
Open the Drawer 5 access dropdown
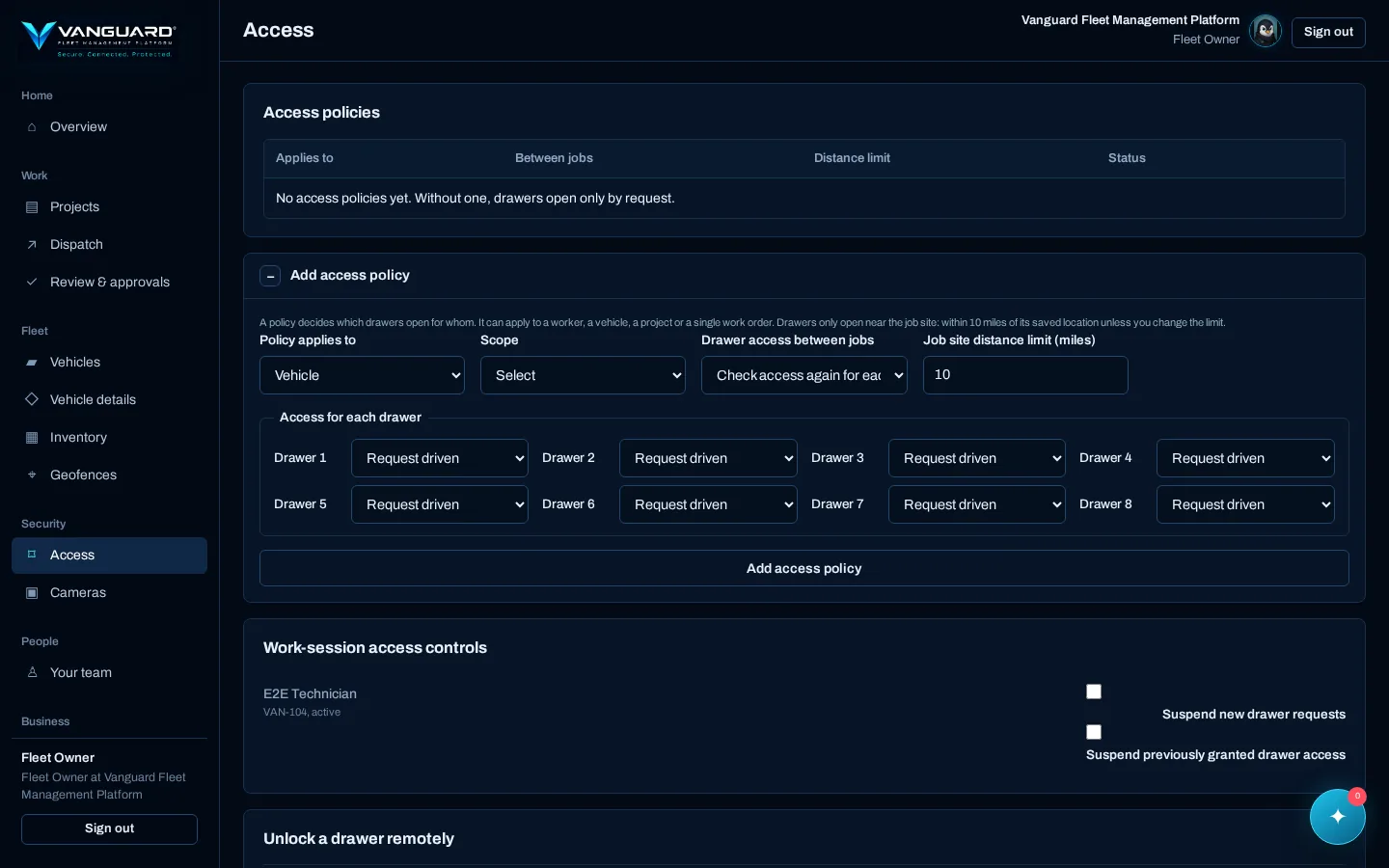click(440, 504)
